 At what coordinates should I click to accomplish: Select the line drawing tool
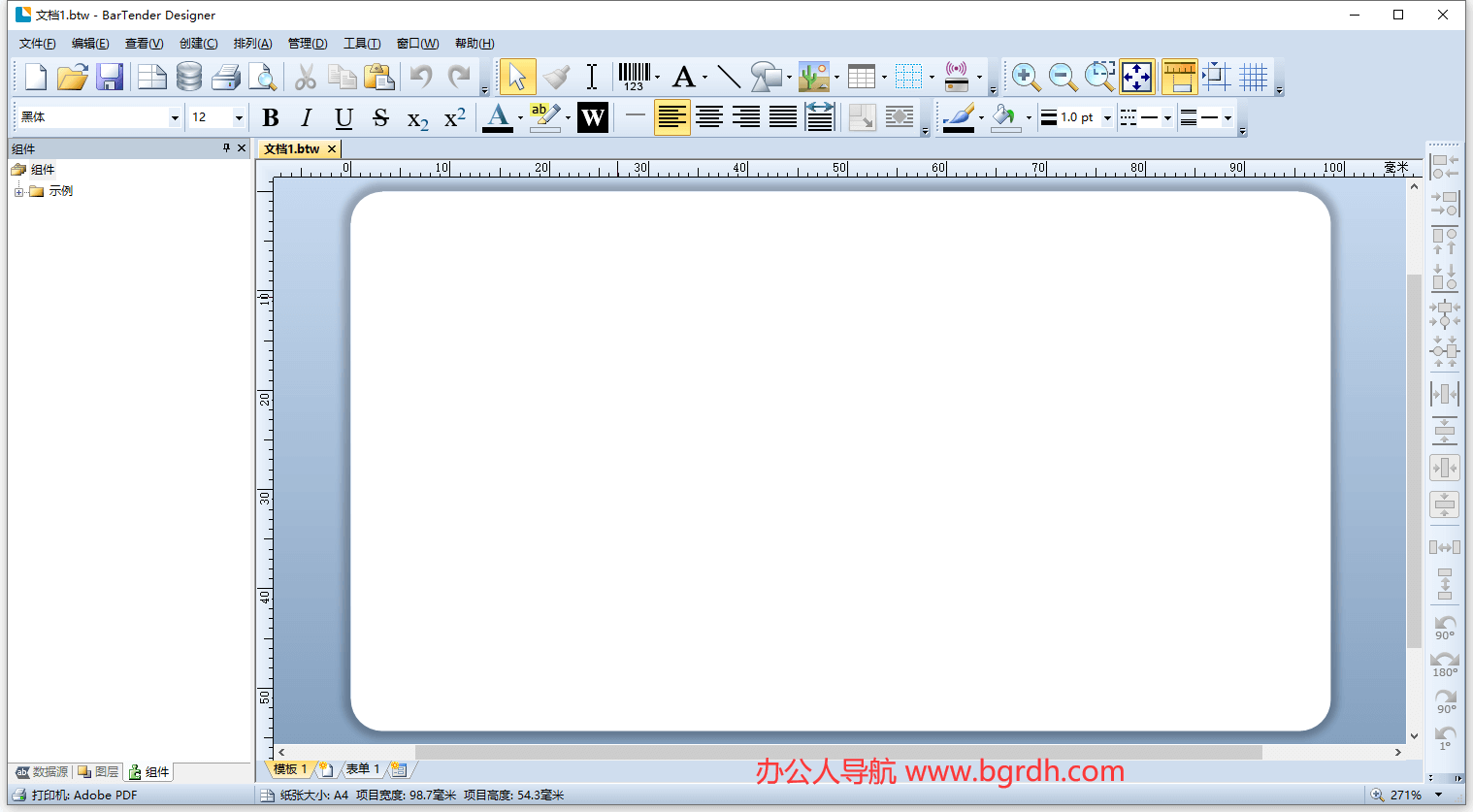tap(729, 77)
